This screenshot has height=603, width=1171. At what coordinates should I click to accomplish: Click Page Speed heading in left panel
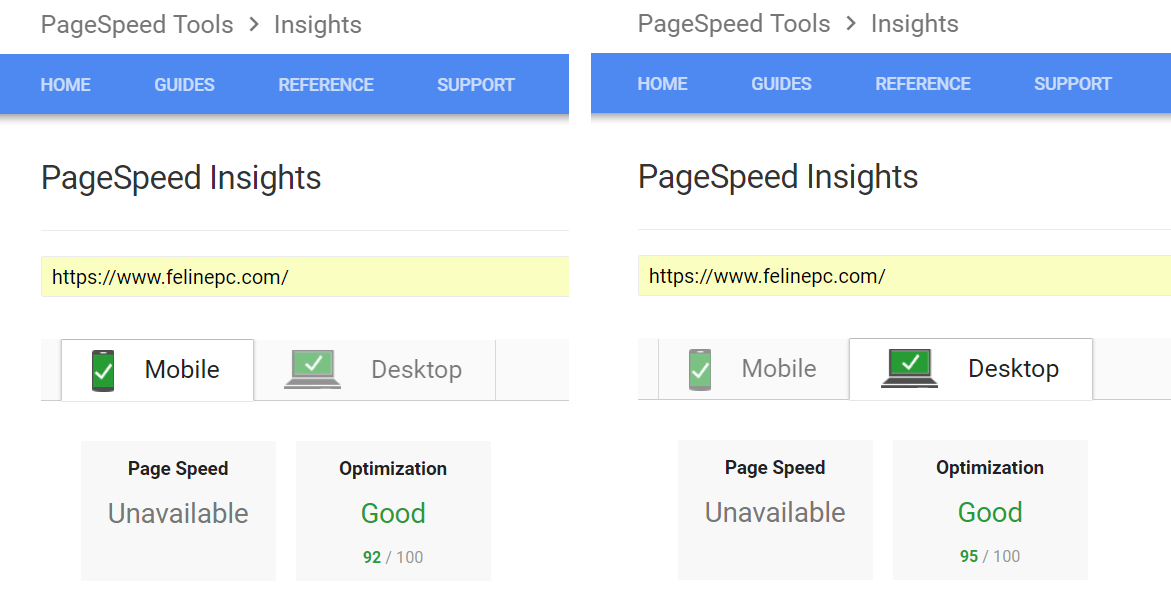coord(178,469)
